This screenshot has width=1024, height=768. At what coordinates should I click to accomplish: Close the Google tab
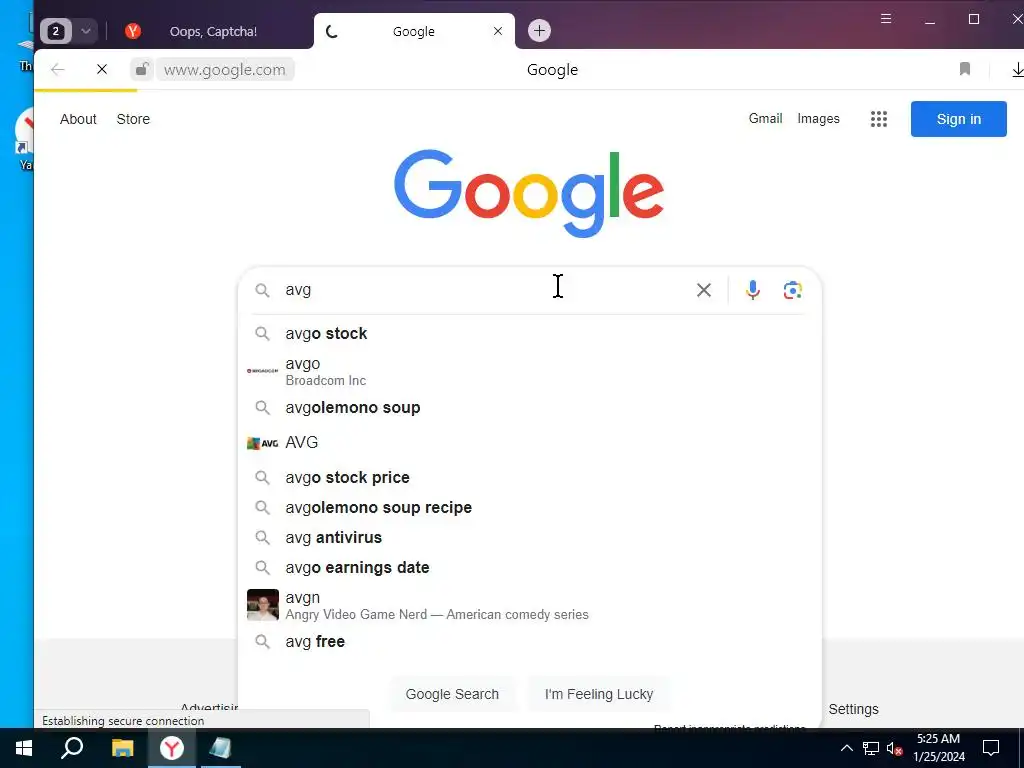pos(498,31)
